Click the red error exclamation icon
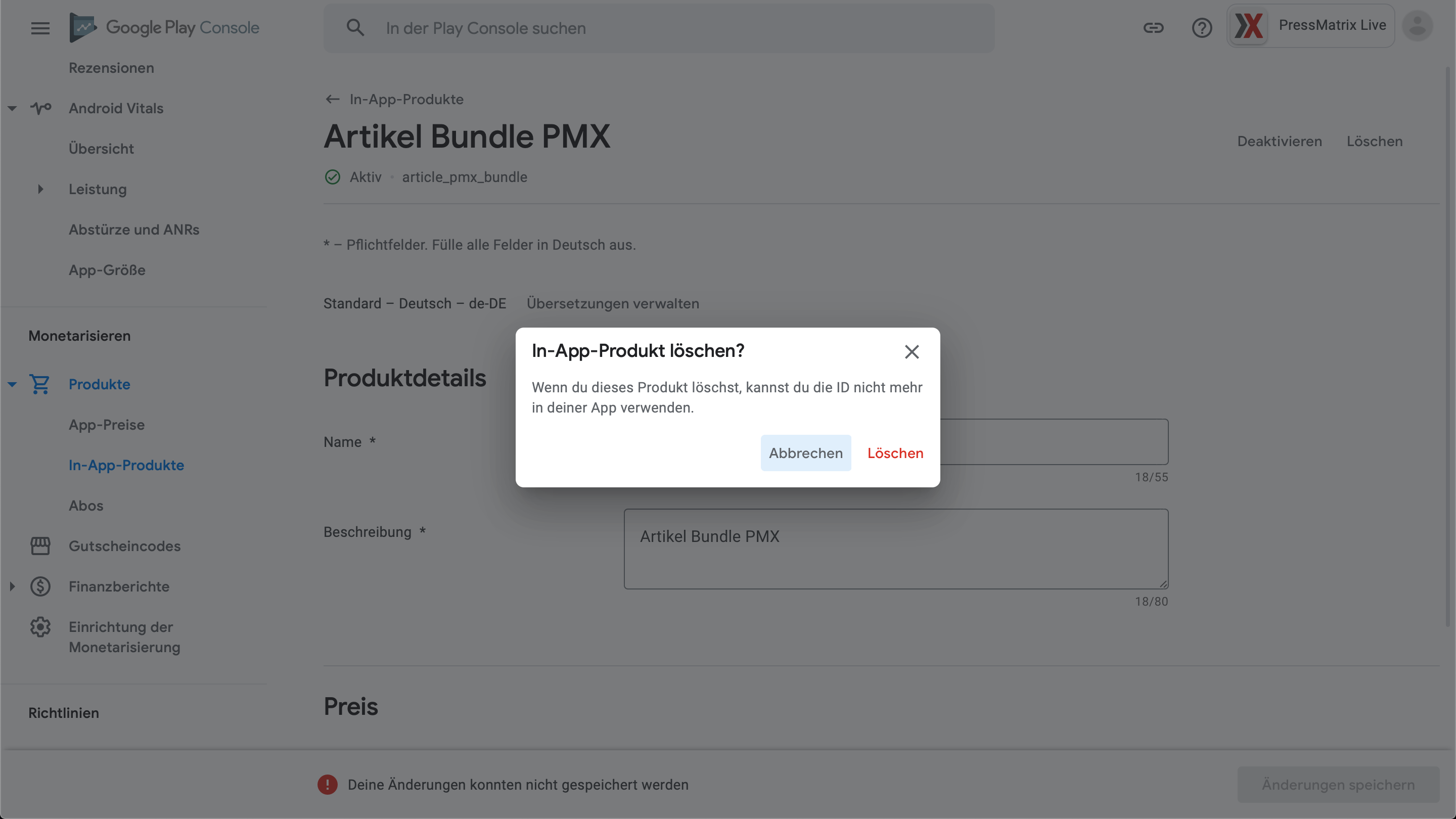The image size is (1456, 819). [327, 785]
